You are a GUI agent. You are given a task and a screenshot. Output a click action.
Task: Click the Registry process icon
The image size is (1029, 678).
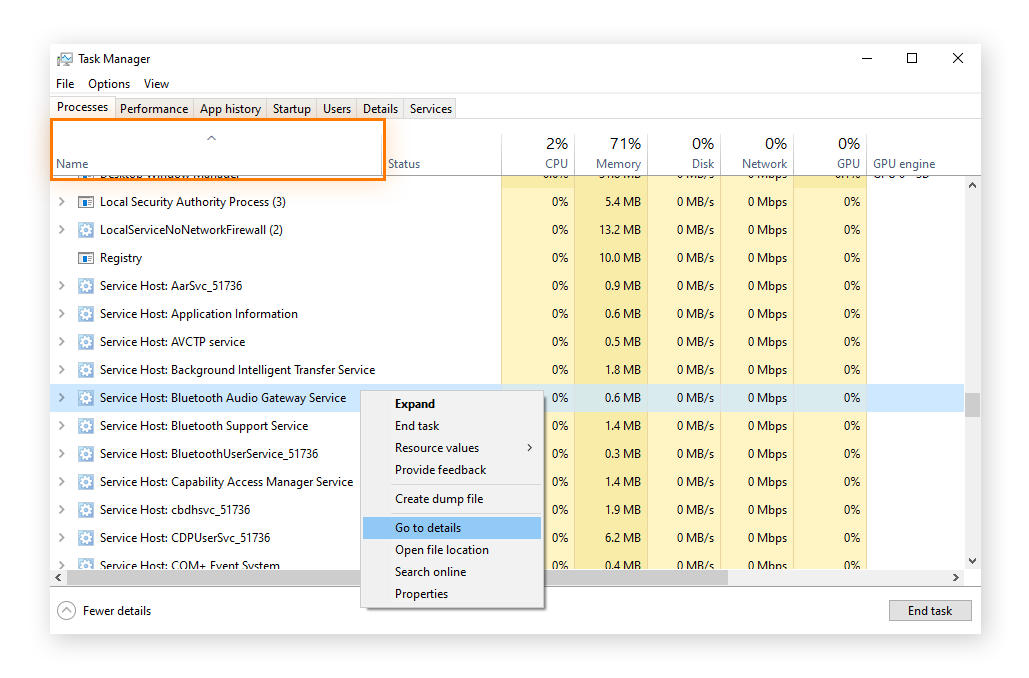85,258
